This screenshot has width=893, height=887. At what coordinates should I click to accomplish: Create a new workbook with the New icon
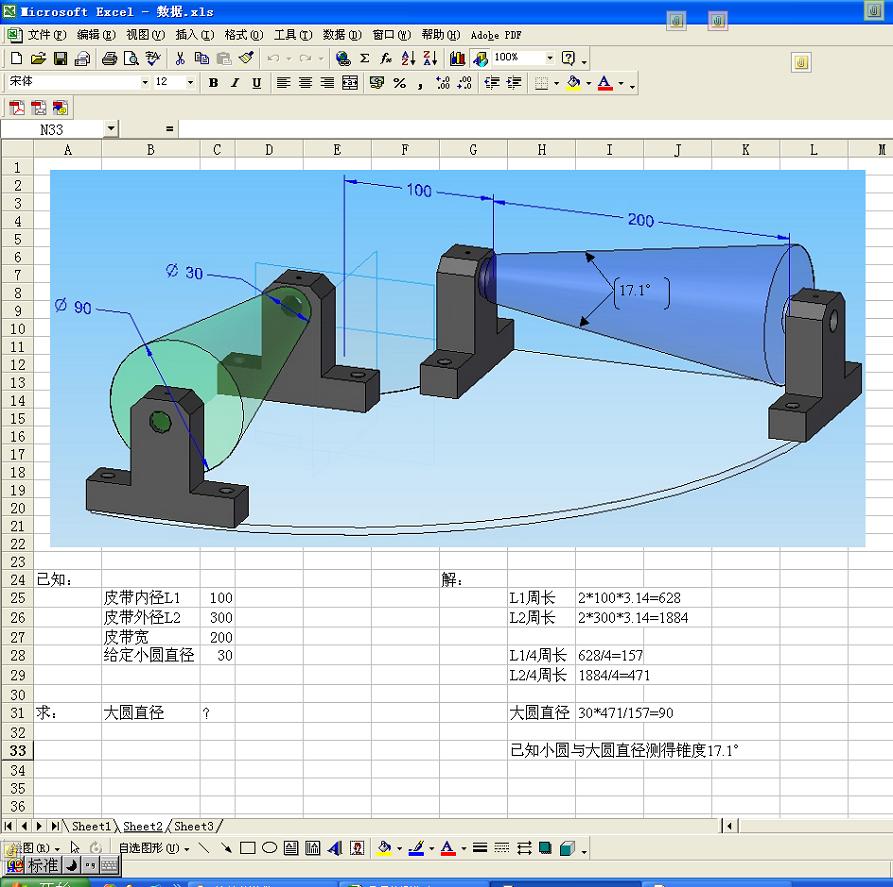(17, 58)
